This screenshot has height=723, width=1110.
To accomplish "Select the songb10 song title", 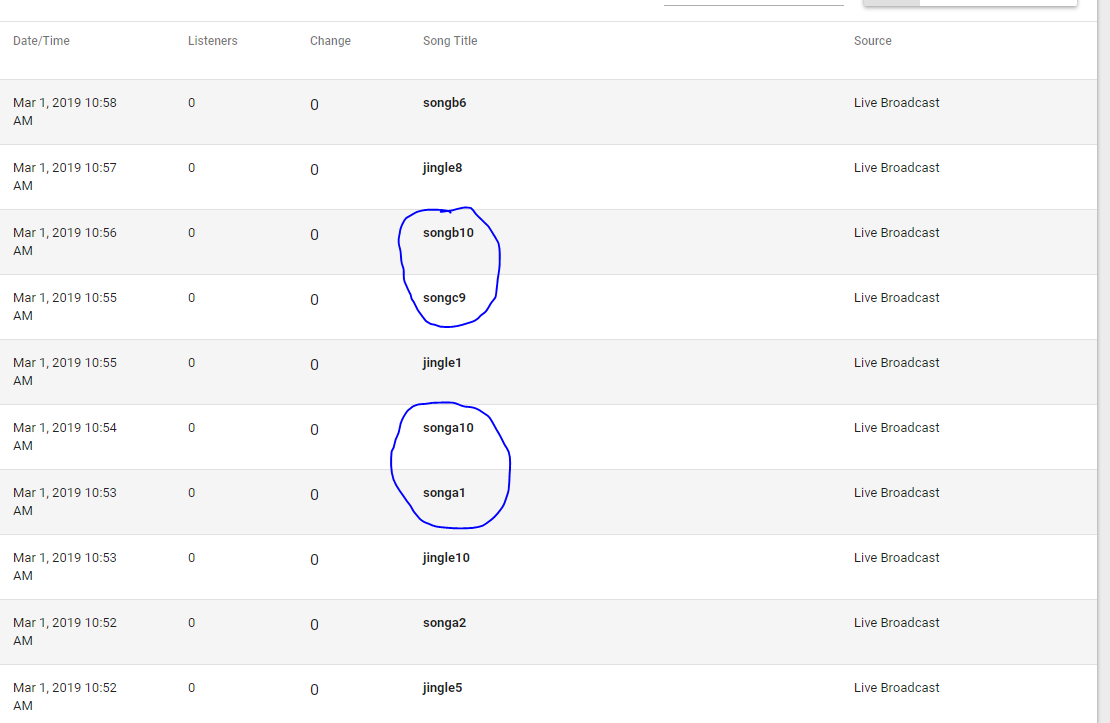I will coord(448,233).
